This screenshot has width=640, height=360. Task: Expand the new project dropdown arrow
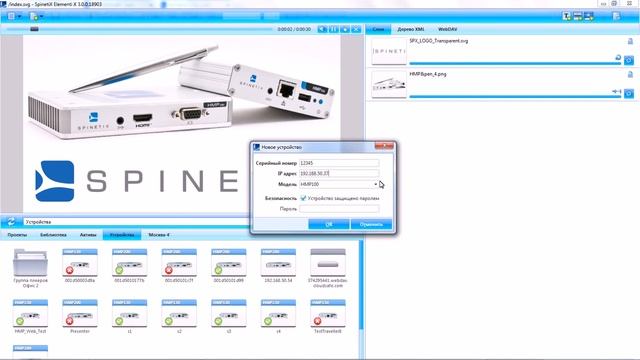click(x=42, y=17)
